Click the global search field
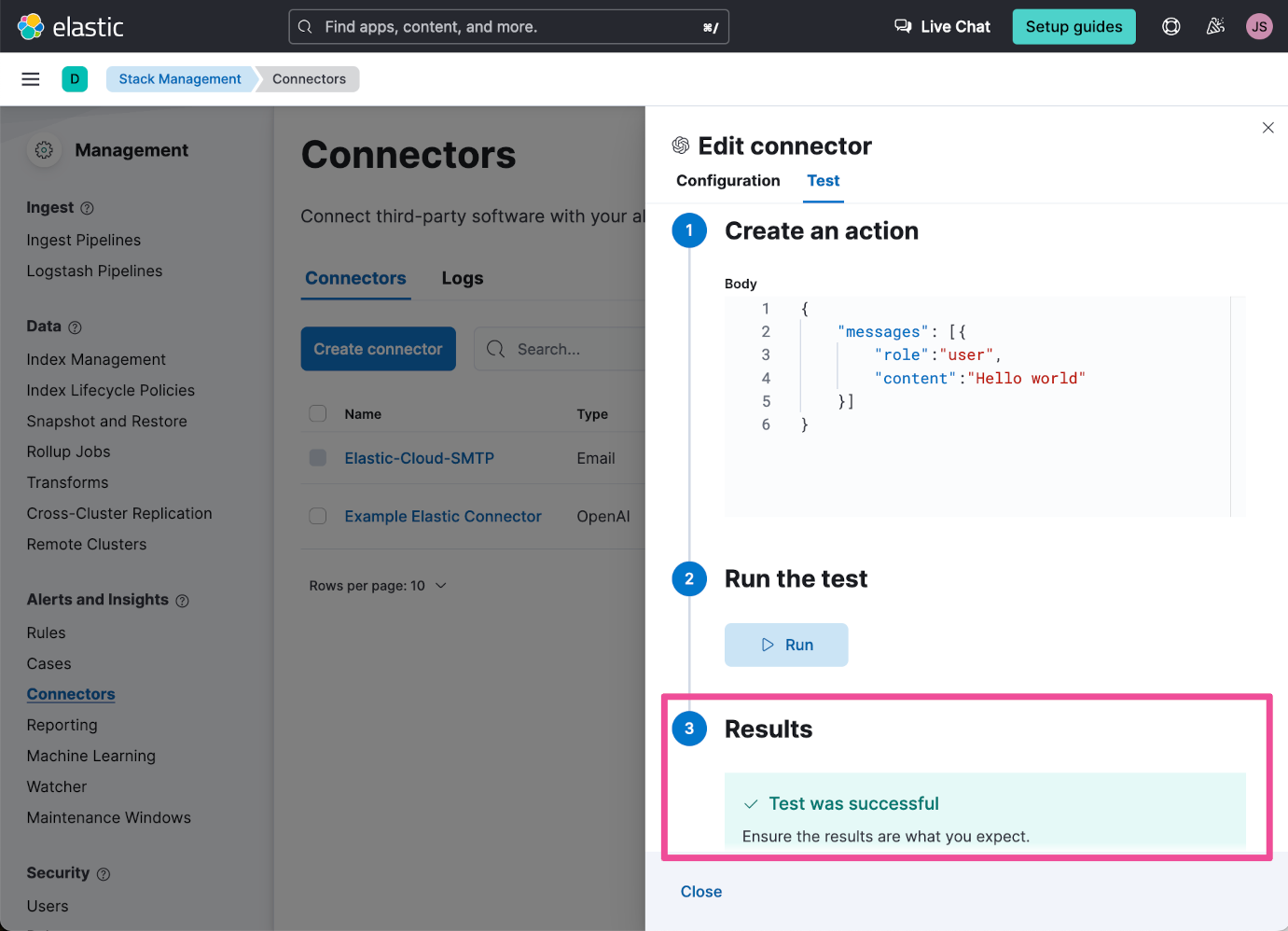 point(508,27)
